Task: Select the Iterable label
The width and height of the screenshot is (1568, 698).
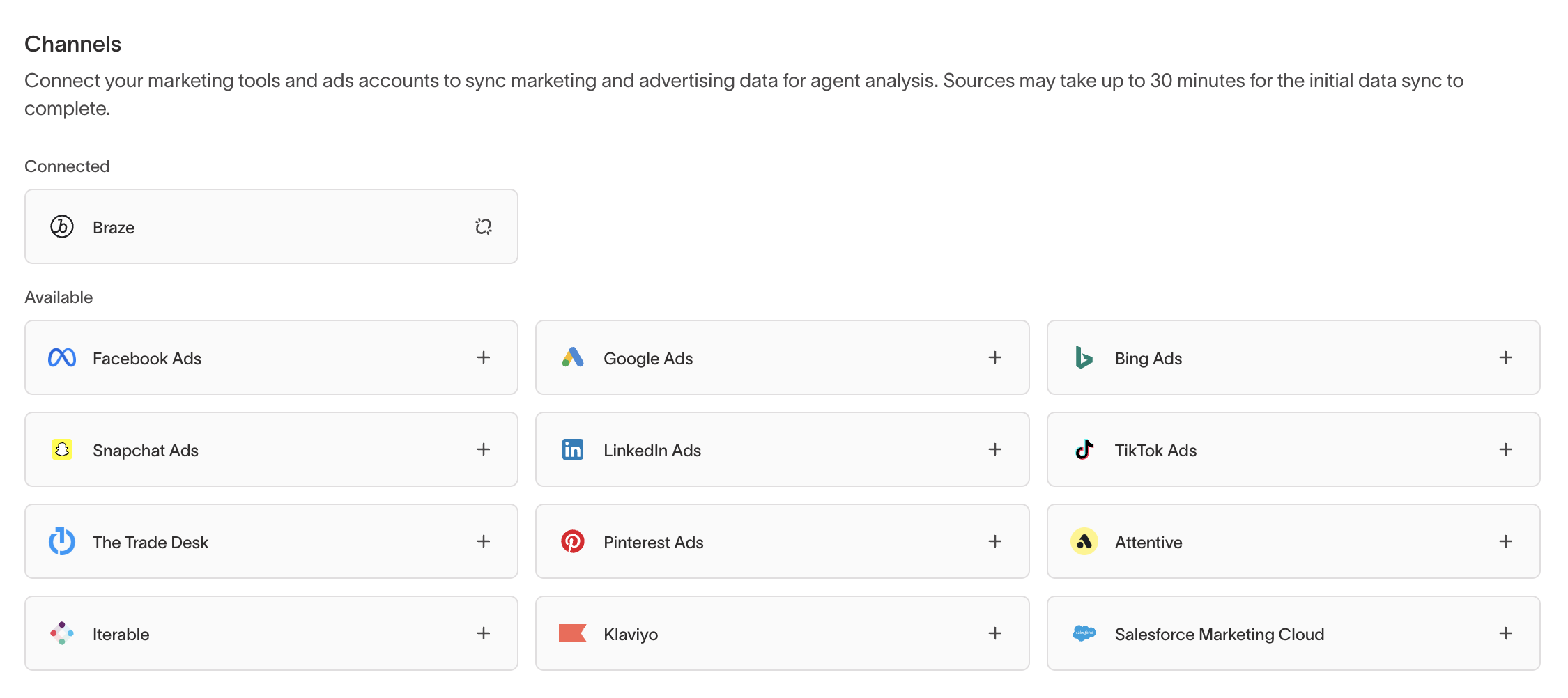Action: click(x=121, y=635)
